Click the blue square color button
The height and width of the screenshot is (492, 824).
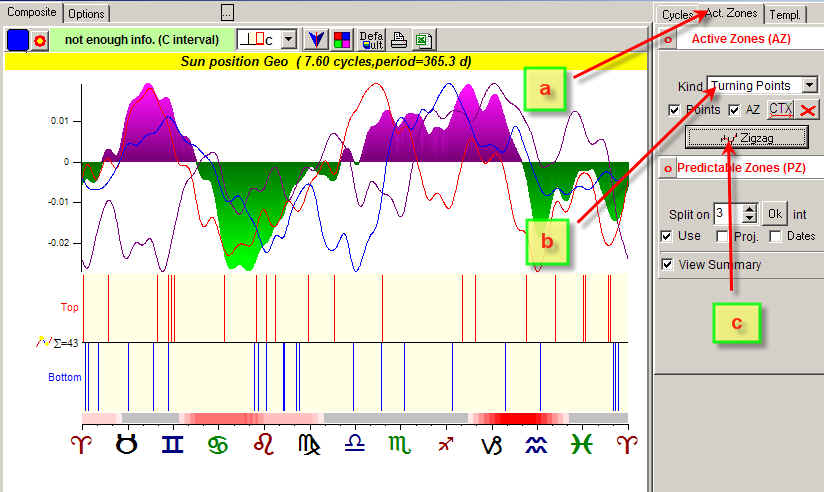pos(17,40)
